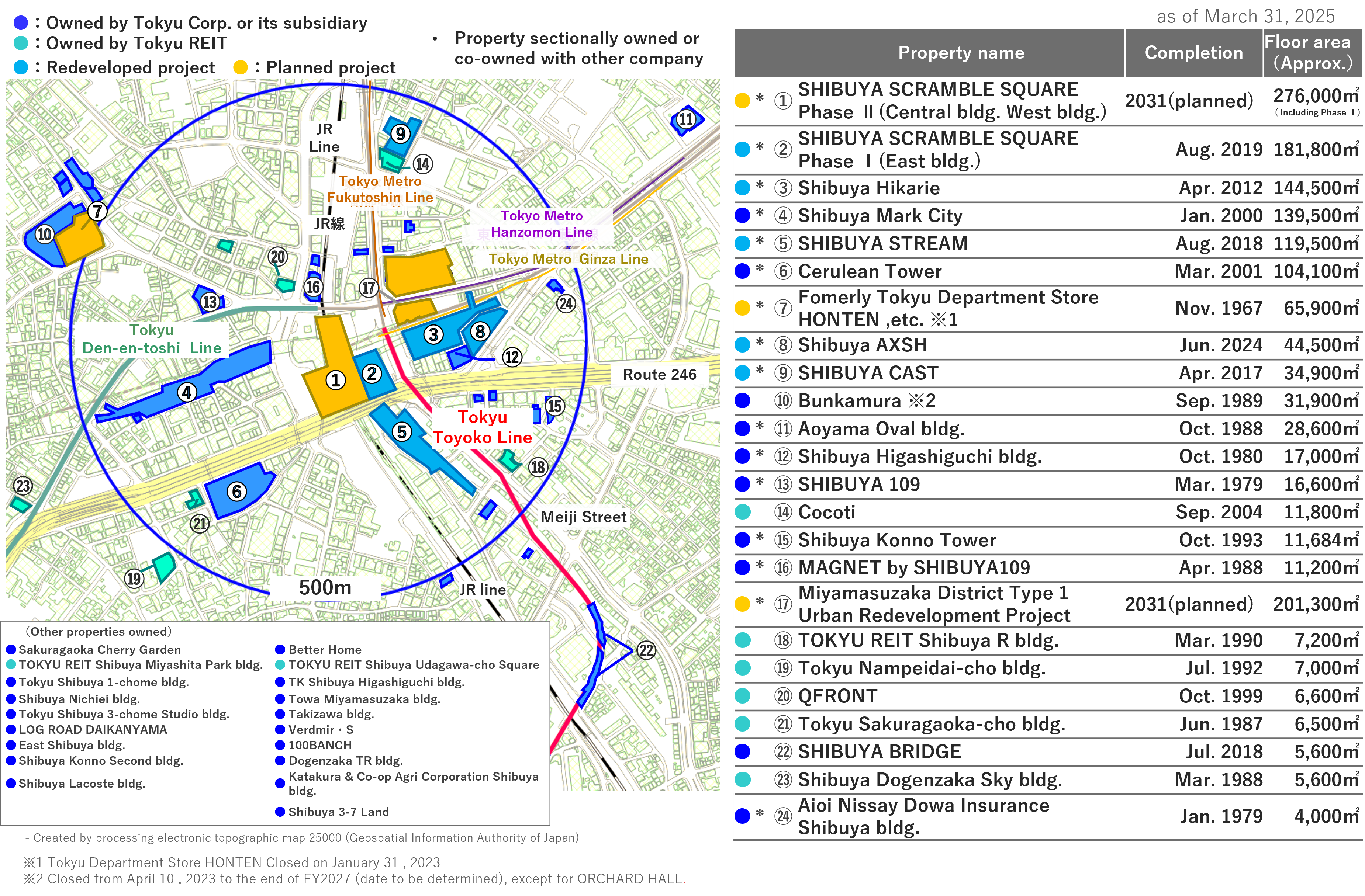This screenshot has width=1365, height=896.
Task: Click map marker 9 Shibuya Cast
Action: (400, 133)
